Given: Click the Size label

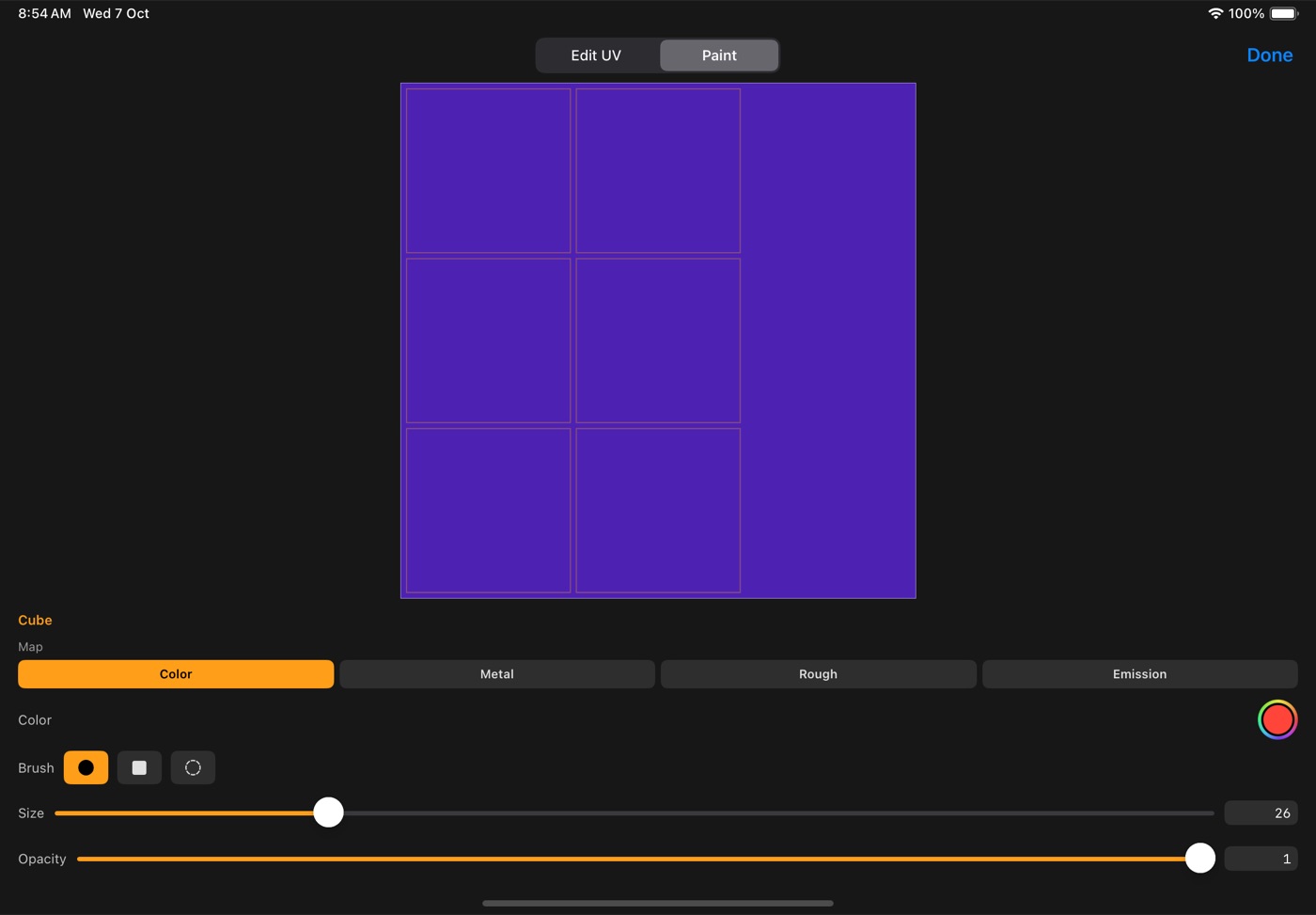Looking at the screenshot, I should click(31, 813).
